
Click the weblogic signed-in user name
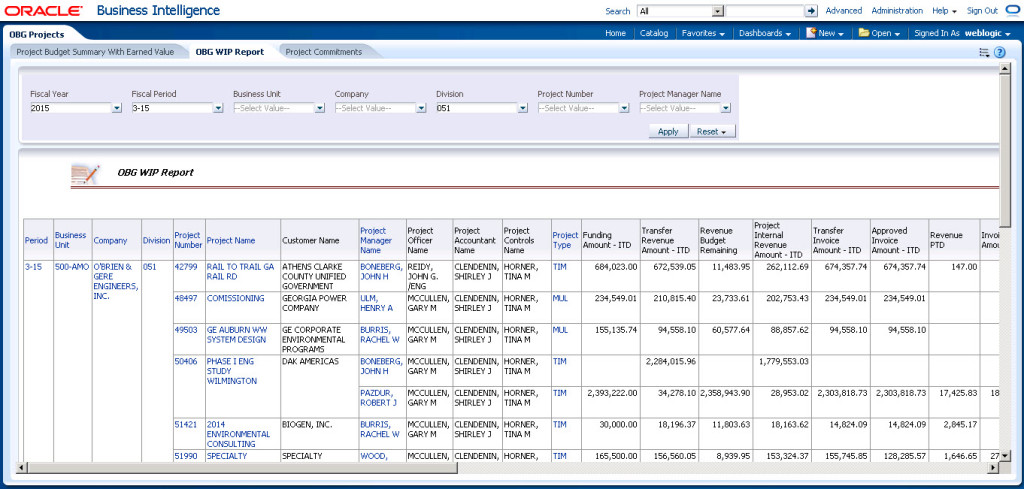pos(983,33)
